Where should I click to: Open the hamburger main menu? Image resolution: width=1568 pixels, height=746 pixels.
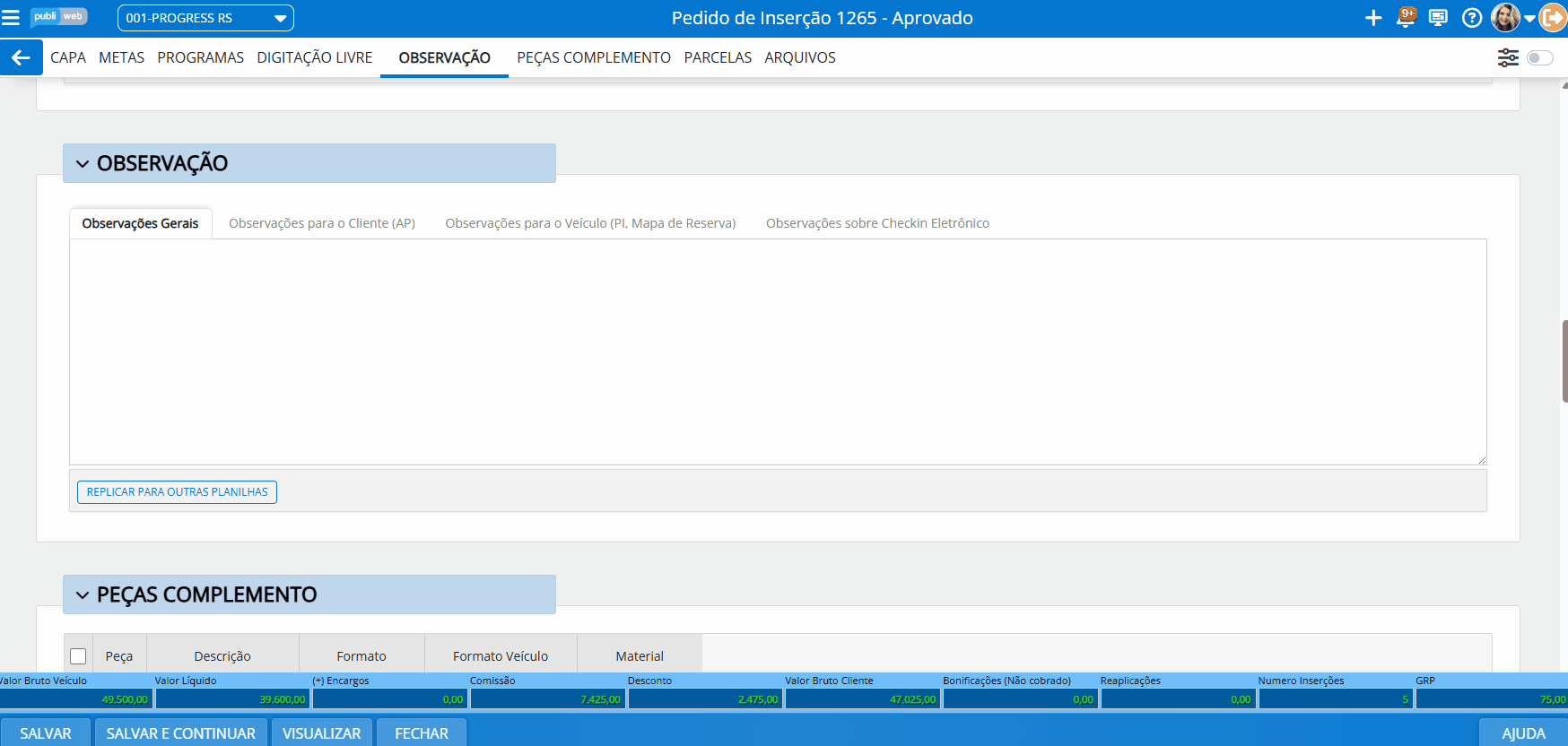pos(11,18)
